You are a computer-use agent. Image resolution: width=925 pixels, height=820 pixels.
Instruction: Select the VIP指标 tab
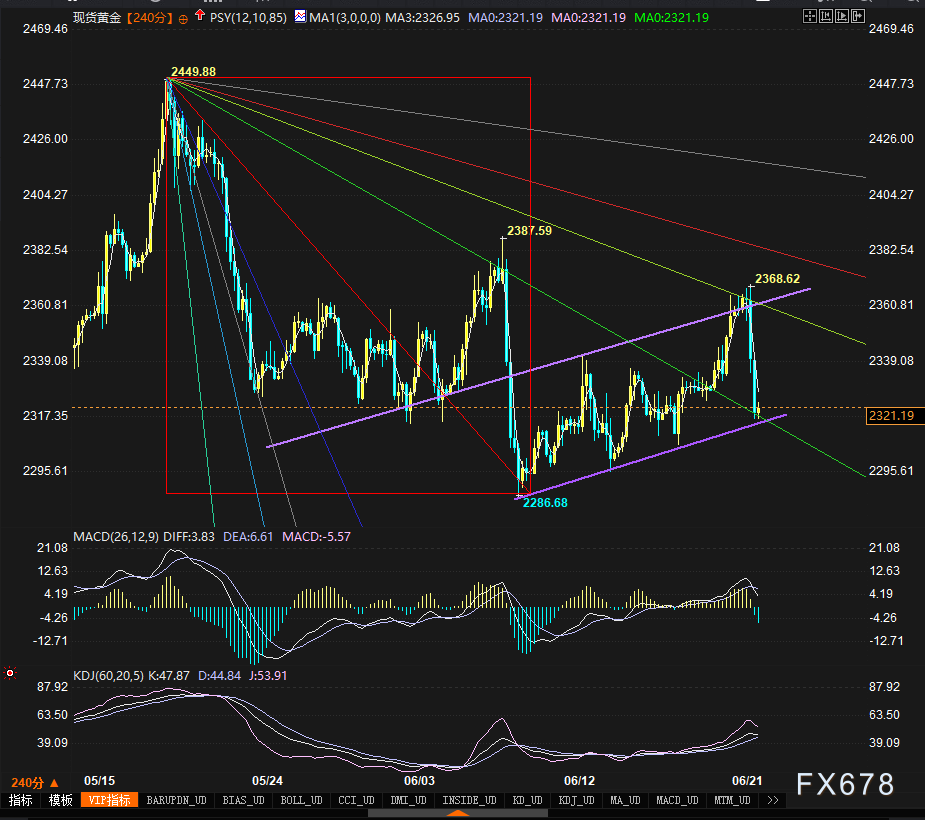point(109,800)
